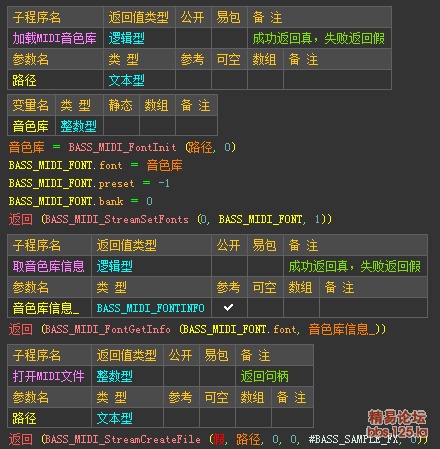Click the BASS_MIDI_FONTINFO type cell
Image resolution: width=440 pixels, height=449 pixels.
point(151,308)
